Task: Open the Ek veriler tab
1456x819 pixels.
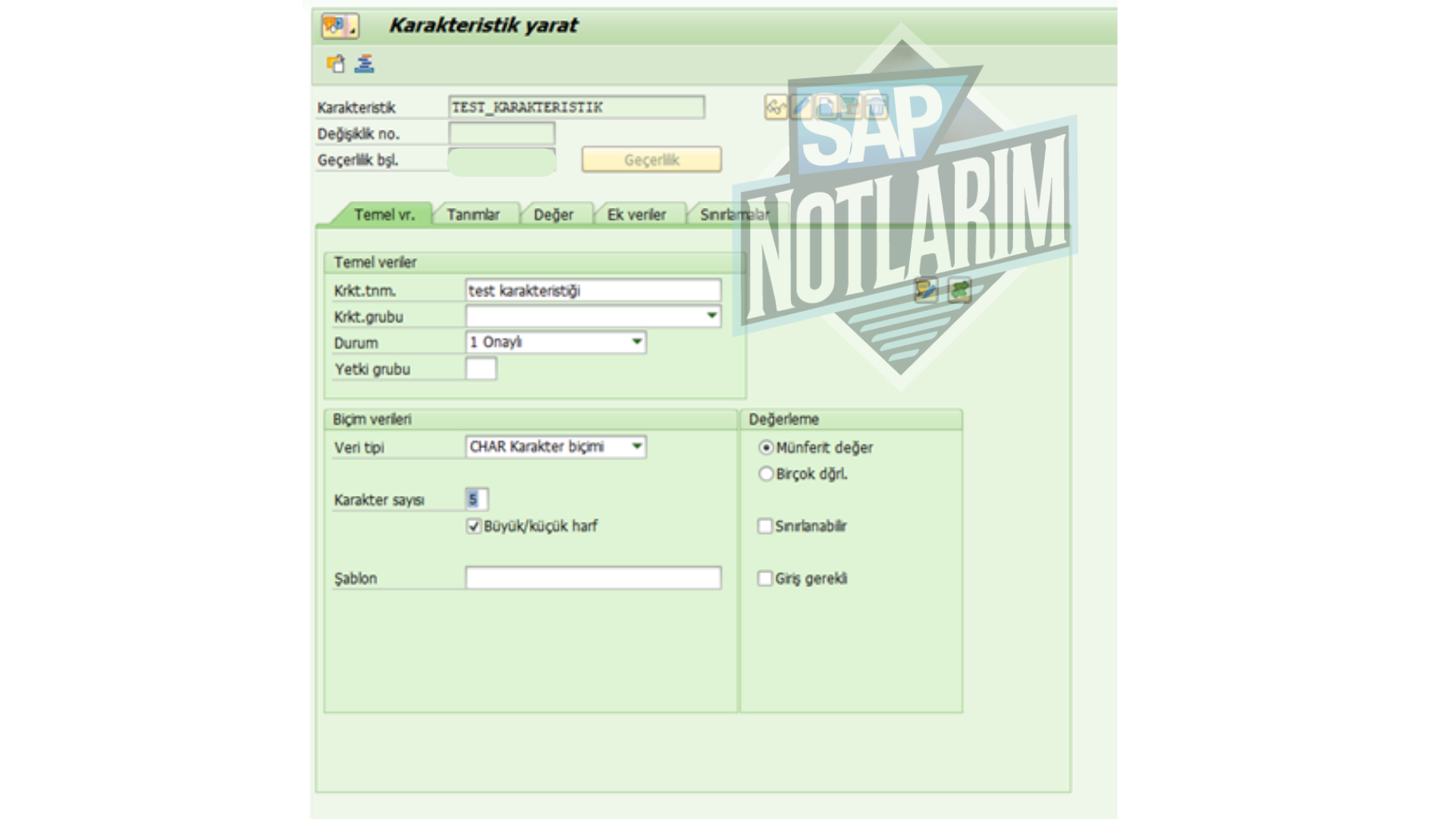Action: [x=636, y=215]
